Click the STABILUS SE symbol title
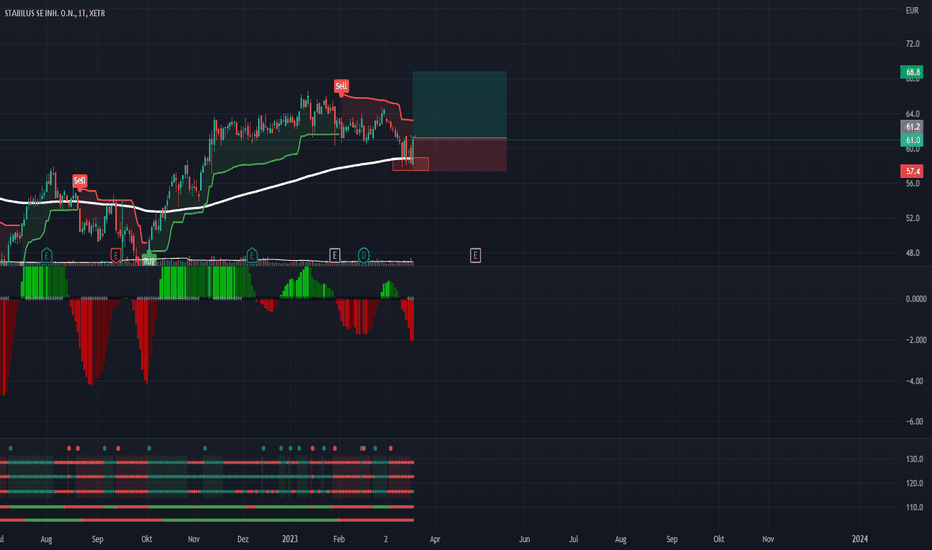 [55, 13]
